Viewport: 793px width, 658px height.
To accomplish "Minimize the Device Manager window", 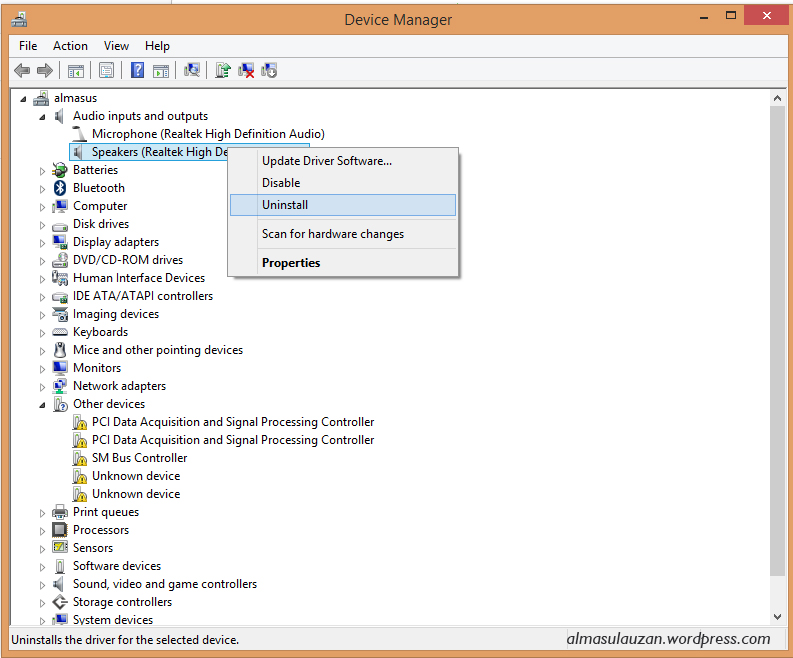I will 704,17.
